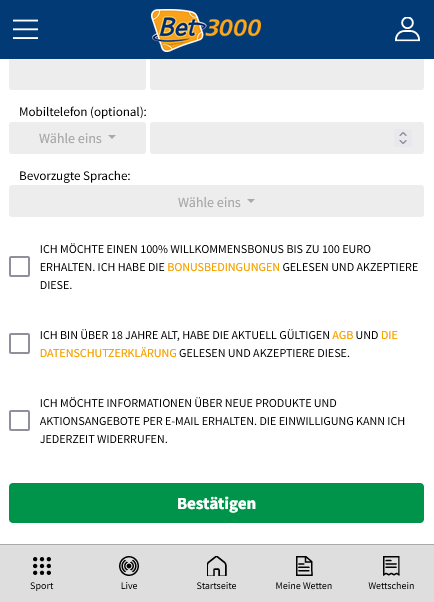Check the Willkommensbonus checkbox
434x602 pixels.
click(20, 266)
